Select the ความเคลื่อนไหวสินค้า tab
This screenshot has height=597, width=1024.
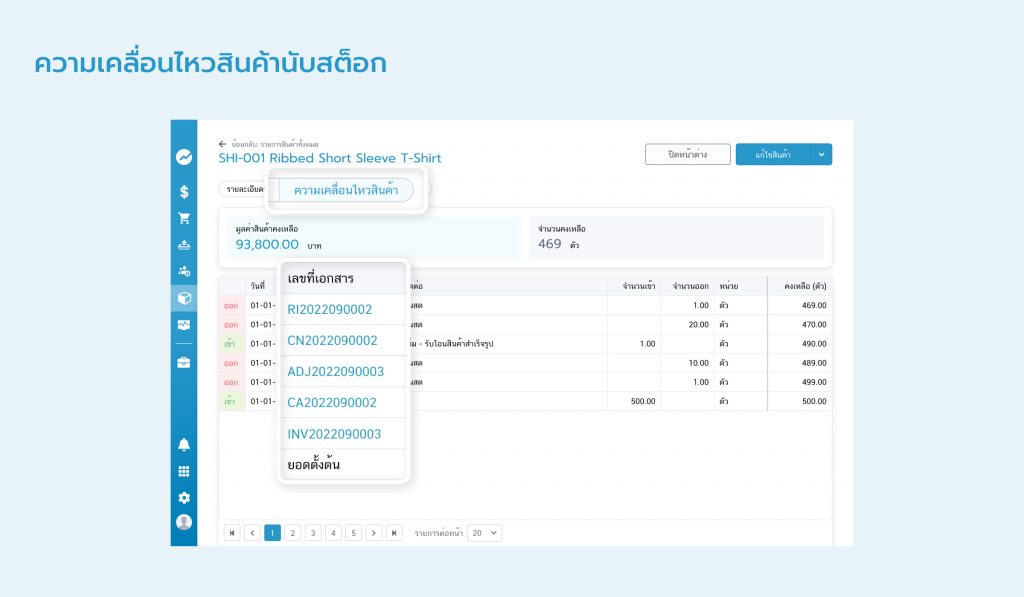(345, 188)
